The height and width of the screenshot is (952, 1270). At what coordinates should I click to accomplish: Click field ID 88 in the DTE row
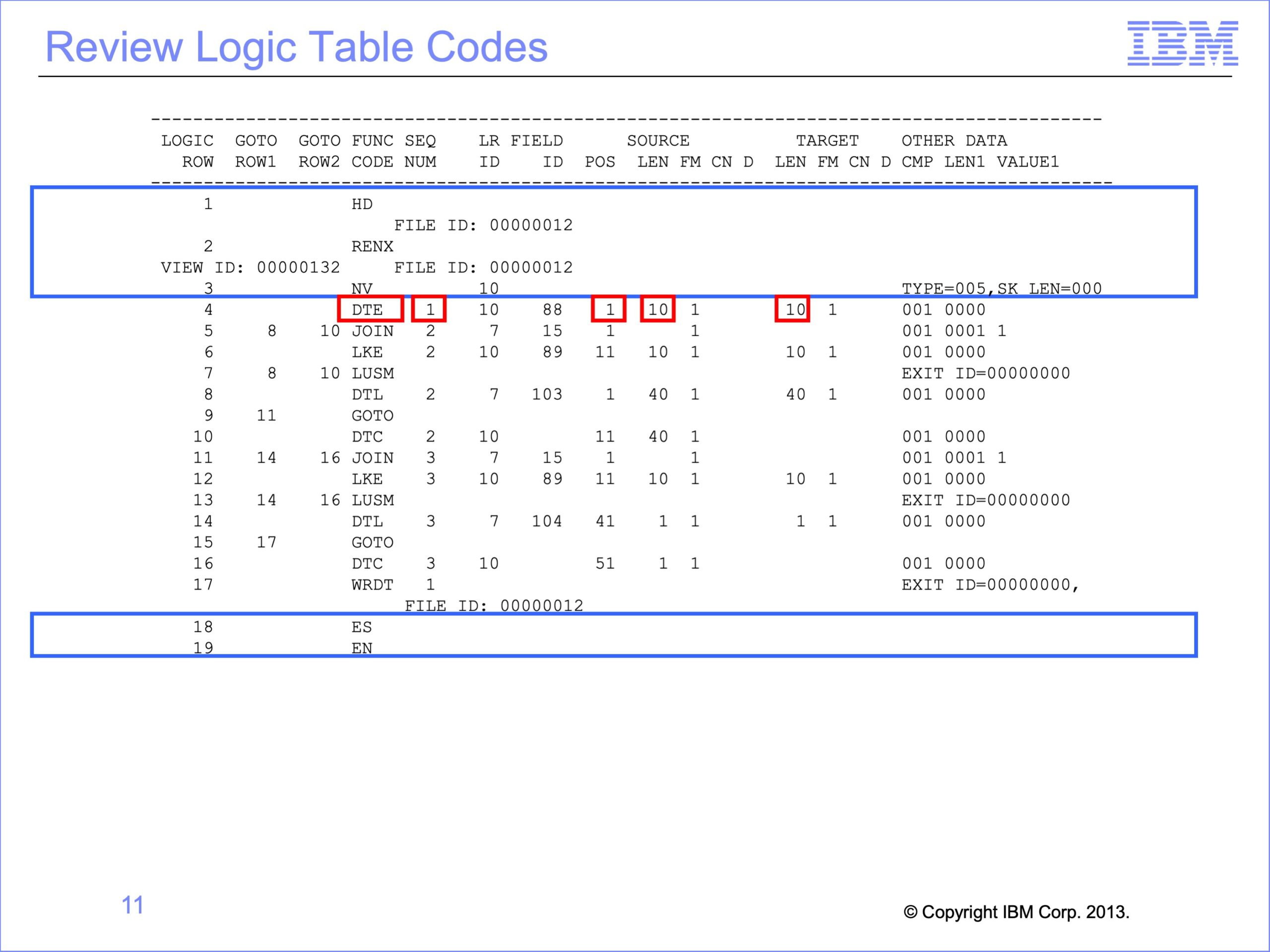[x=552, y=310]
